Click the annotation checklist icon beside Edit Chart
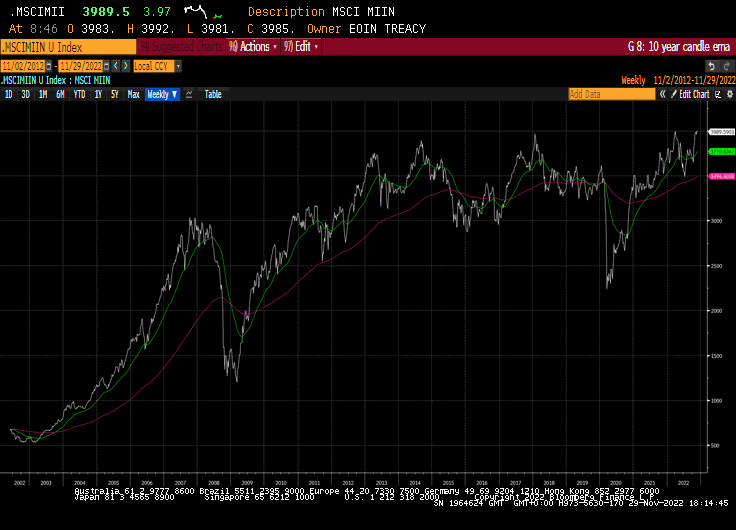Image resolution: width=736 pixels, height=530 pixels. [x=718, y=94]
